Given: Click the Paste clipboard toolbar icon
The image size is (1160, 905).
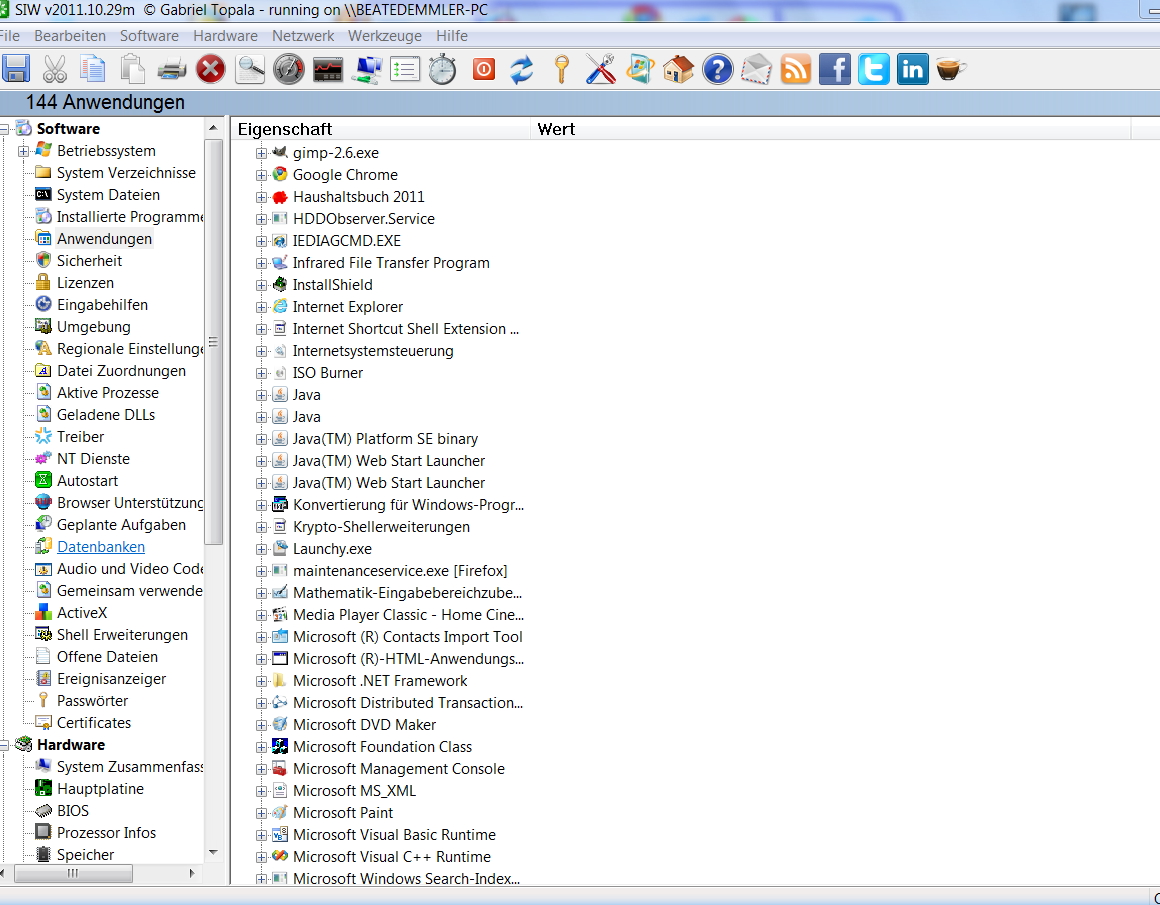Looking at the screenshot, I should coord(132,69).
